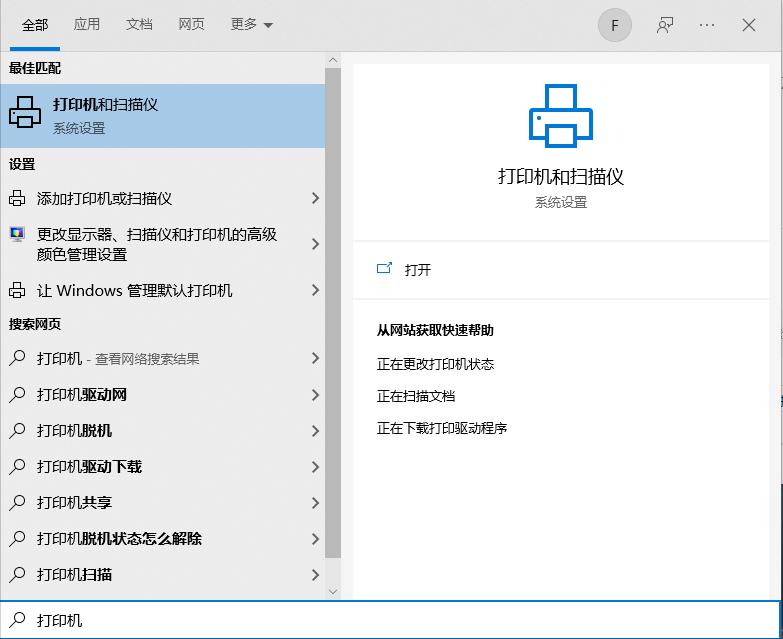Switch to the 应用 tab
This screenshot has width=783, height=639.
click(87, 24)
